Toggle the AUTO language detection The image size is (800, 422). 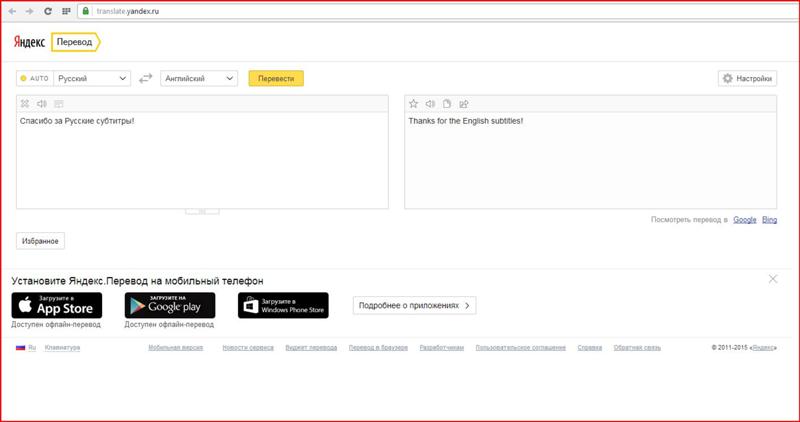(35, 78)
